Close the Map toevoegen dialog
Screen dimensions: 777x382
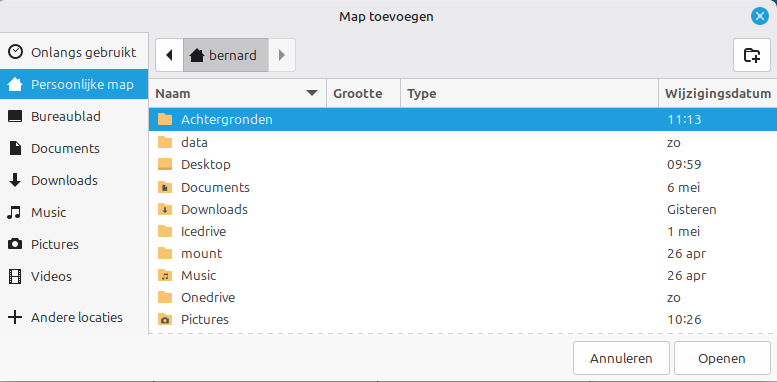759,17
